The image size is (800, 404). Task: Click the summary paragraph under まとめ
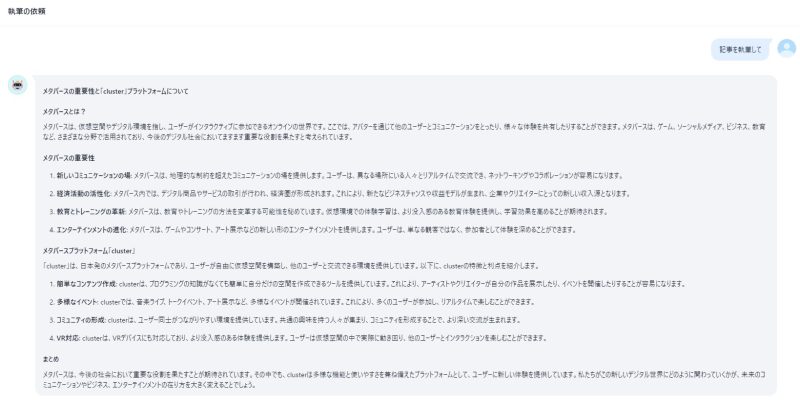pyautogui.click(x=400, y=379)
